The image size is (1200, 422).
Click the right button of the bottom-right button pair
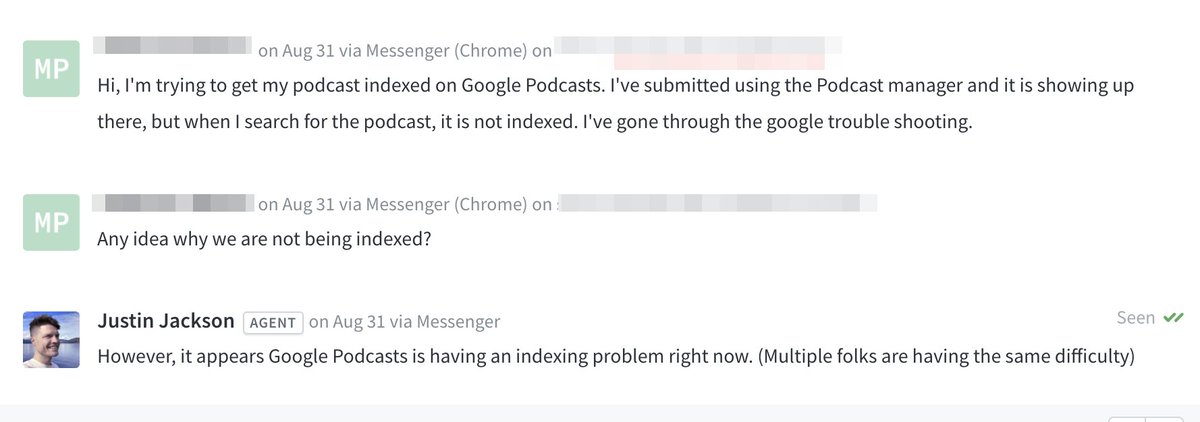coord(1163,418)
